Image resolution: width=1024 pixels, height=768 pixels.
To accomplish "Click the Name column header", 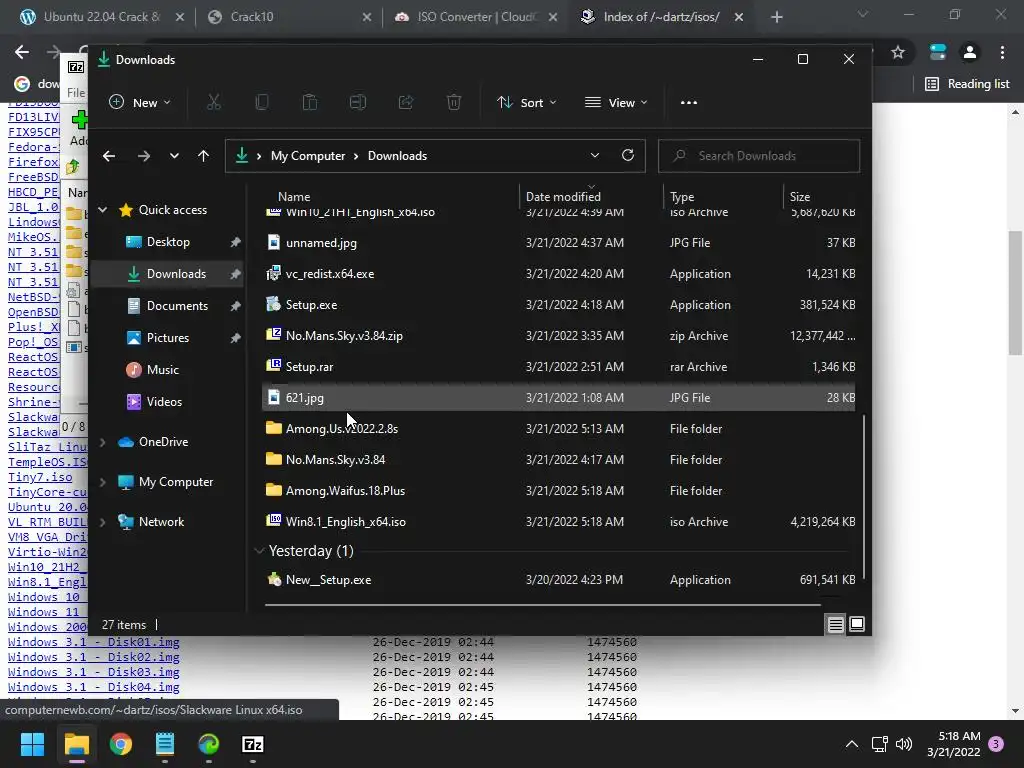I will tap(294, 197).
